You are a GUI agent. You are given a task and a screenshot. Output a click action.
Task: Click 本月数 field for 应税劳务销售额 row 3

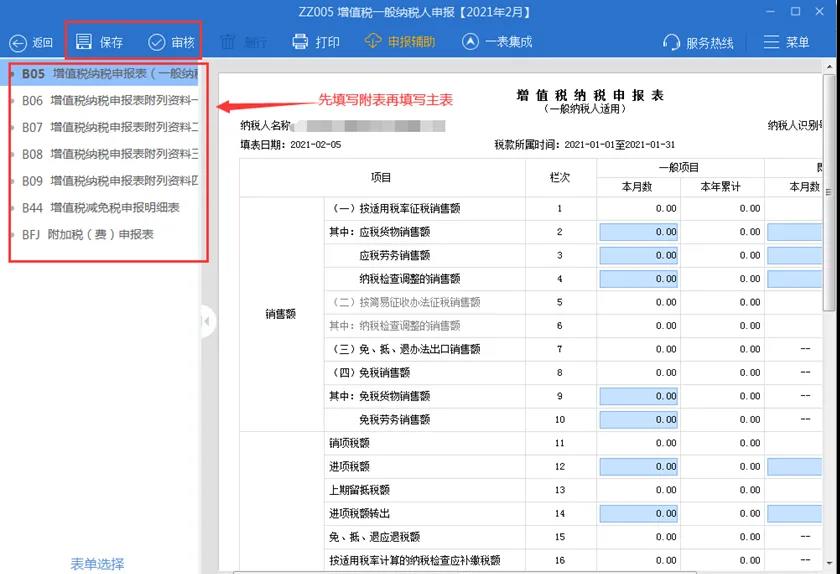[x=639, y=256]
